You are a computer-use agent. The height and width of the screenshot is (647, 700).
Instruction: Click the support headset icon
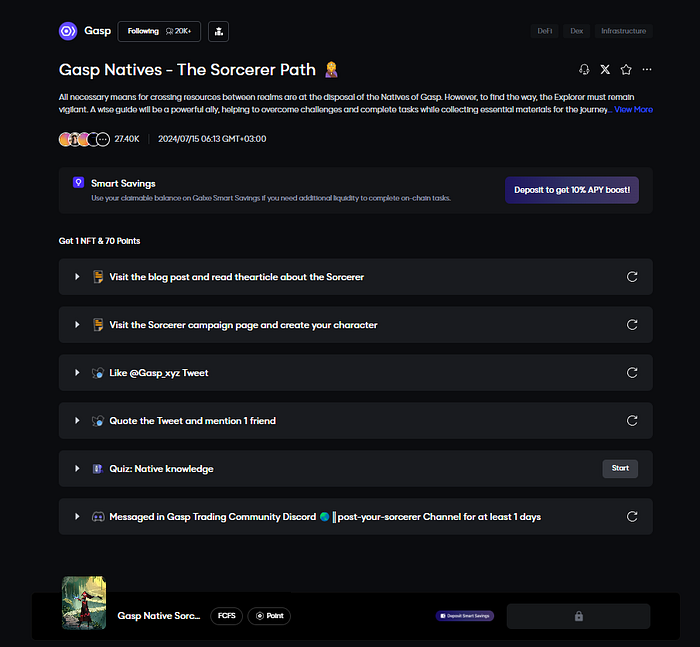584,70
